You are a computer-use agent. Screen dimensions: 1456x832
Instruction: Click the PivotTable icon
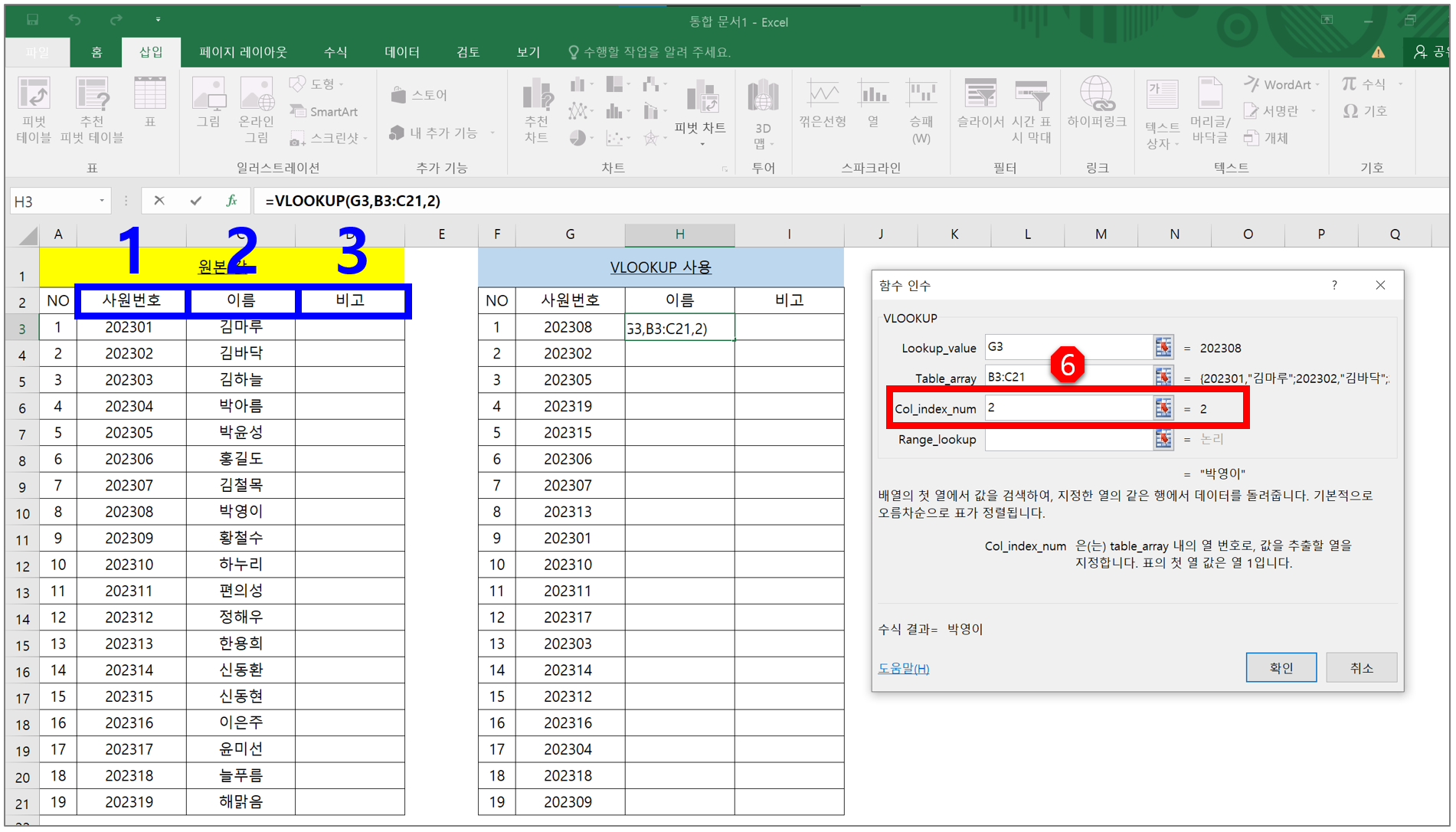click(x=34, y=110)
